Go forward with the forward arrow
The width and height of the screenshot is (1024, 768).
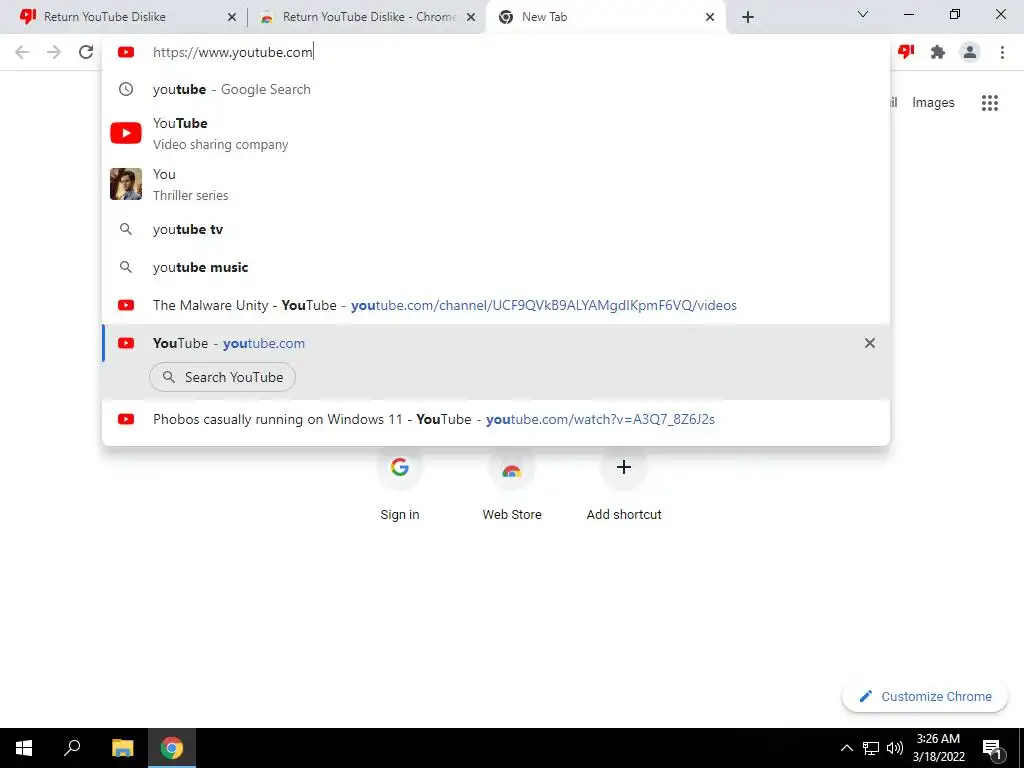(x=54, y=52)
